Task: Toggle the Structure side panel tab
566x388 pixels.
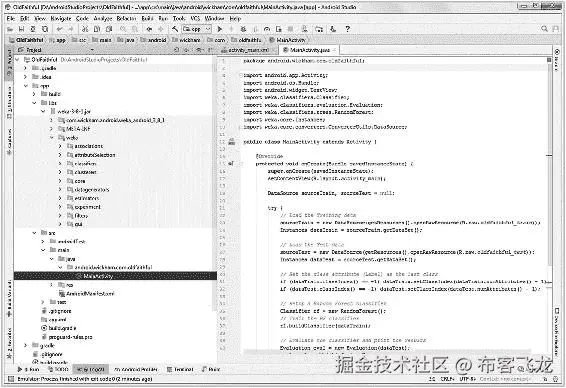Action: click(10, 103)
